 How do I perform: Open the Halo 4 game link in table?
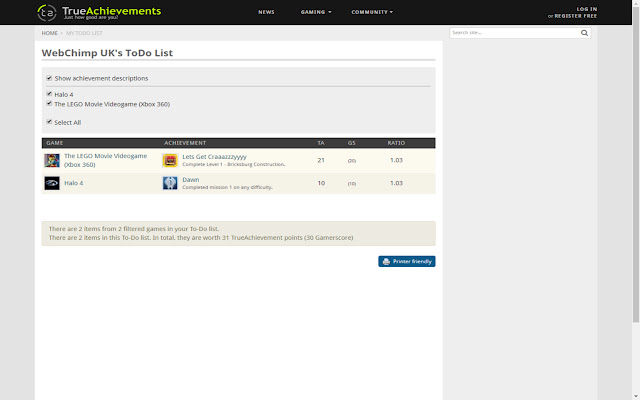pyautogui.click(x=73, y=183)
